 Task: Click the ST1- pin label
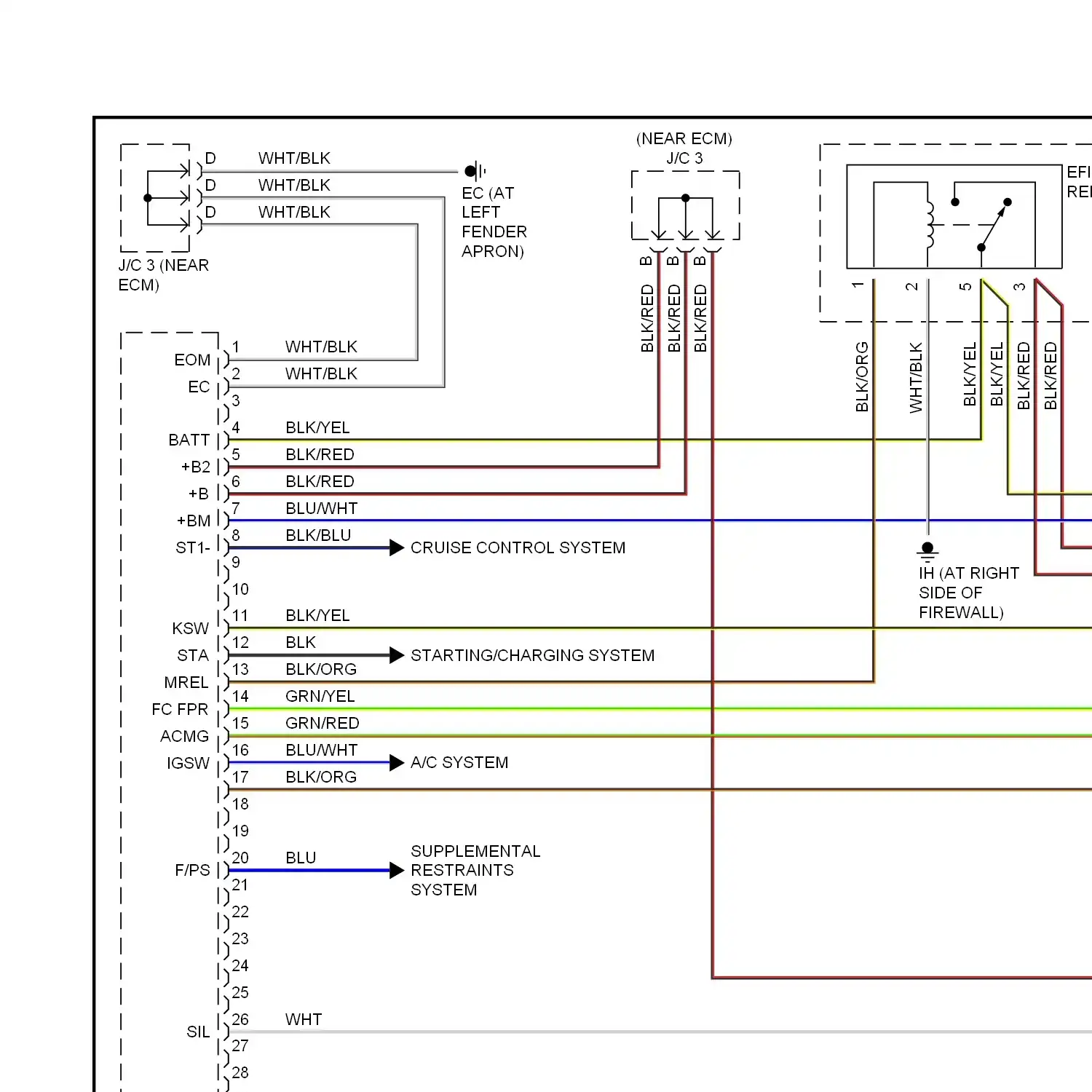(x=193, y=547)
